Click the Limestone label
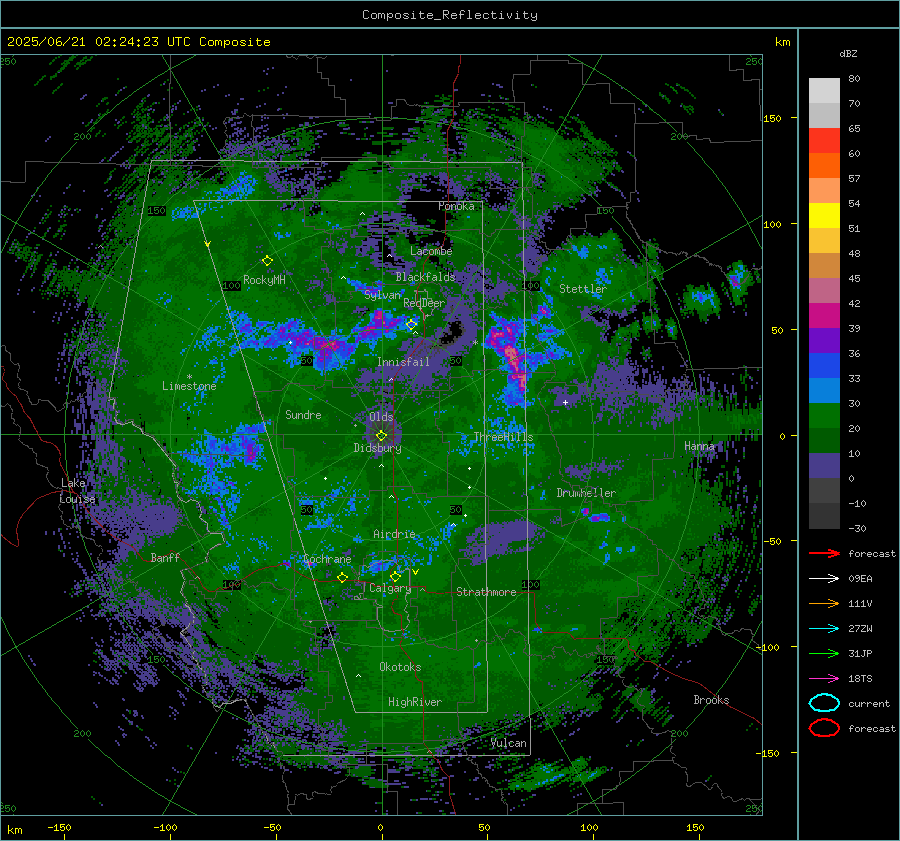This screenshot has width=900, height=841. tap(189, 386)
